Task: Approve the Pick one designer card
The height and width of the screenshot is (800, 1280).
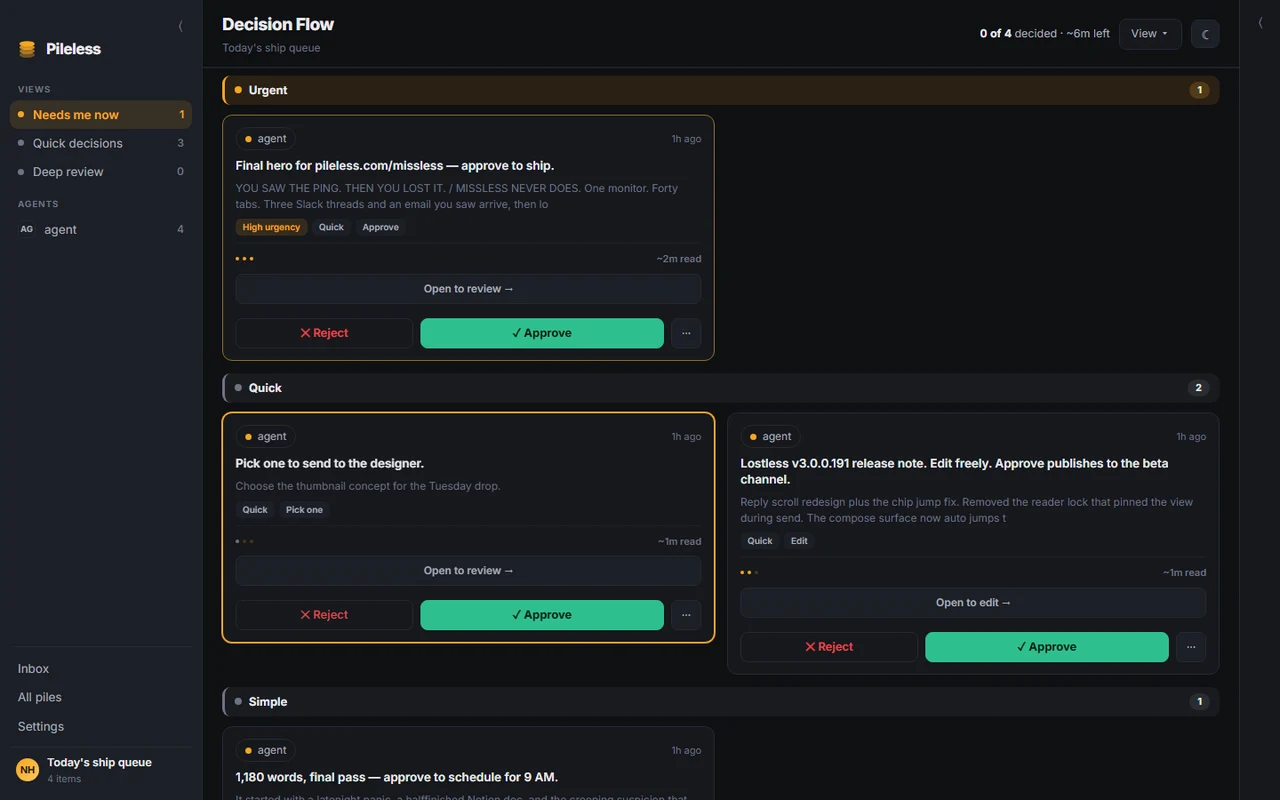Action: (x=542, y=615)
